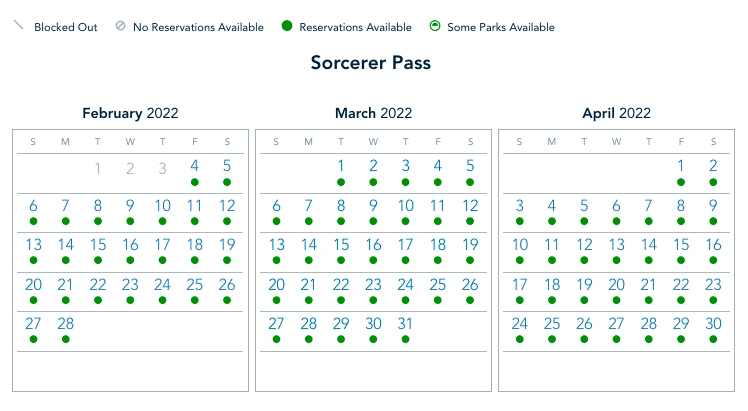Choose March 26 date
748x411 pixels.
(470, 284)
